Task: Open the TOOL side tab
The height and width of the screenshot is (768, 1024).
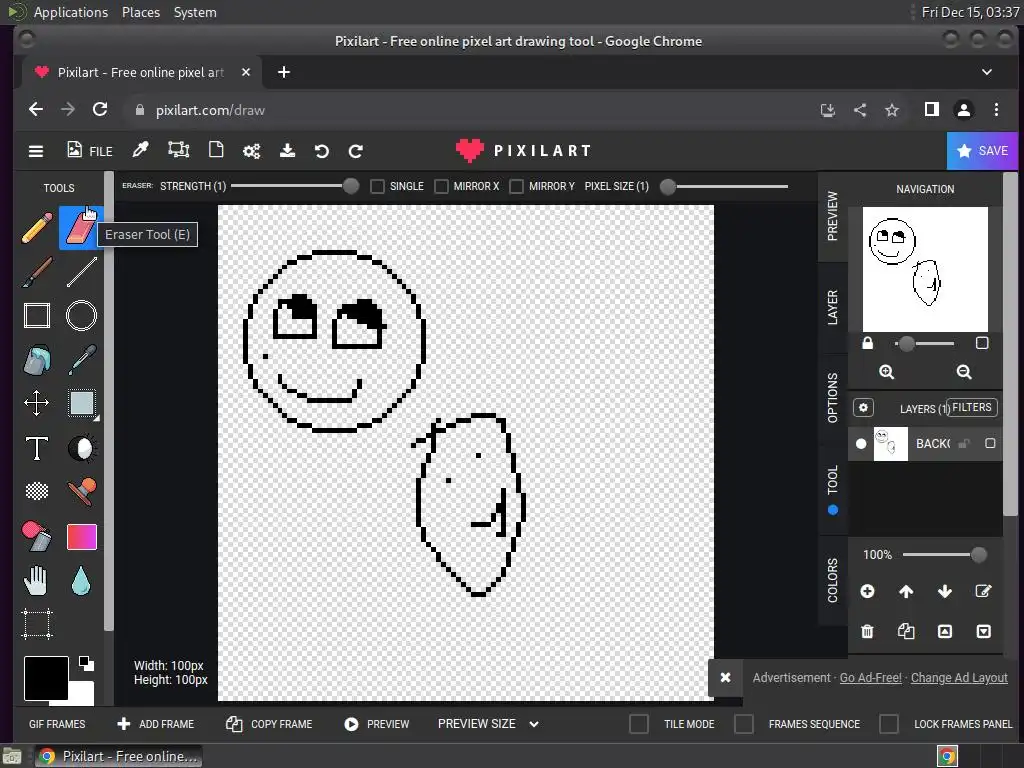Action: [x=833, y=488]
